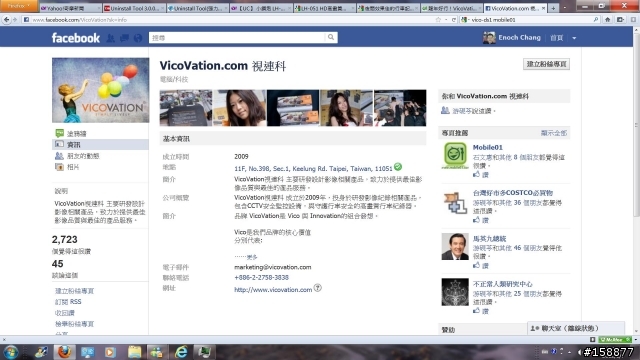Viewport: 640px width, 360px height.
Task: Open the friend requests icon
Action: tap(111, 38)
